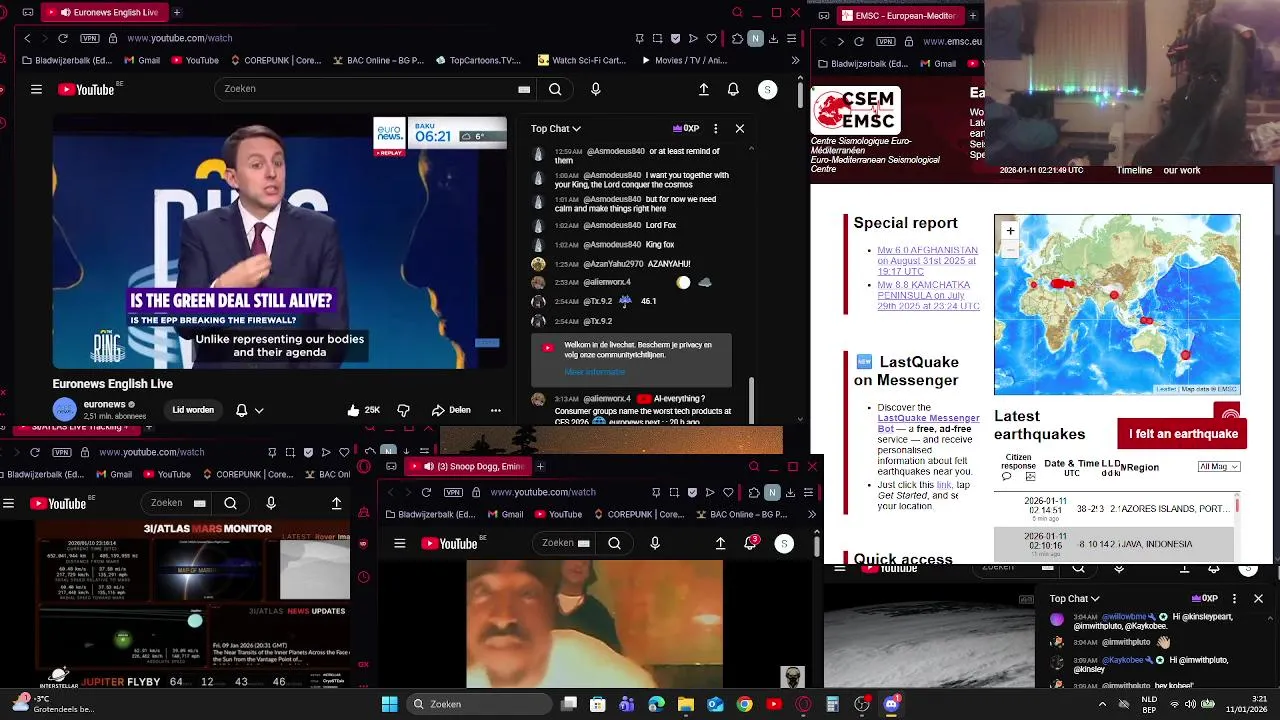Click voice search mic in Snoop Dogg window

coord(655,543)
